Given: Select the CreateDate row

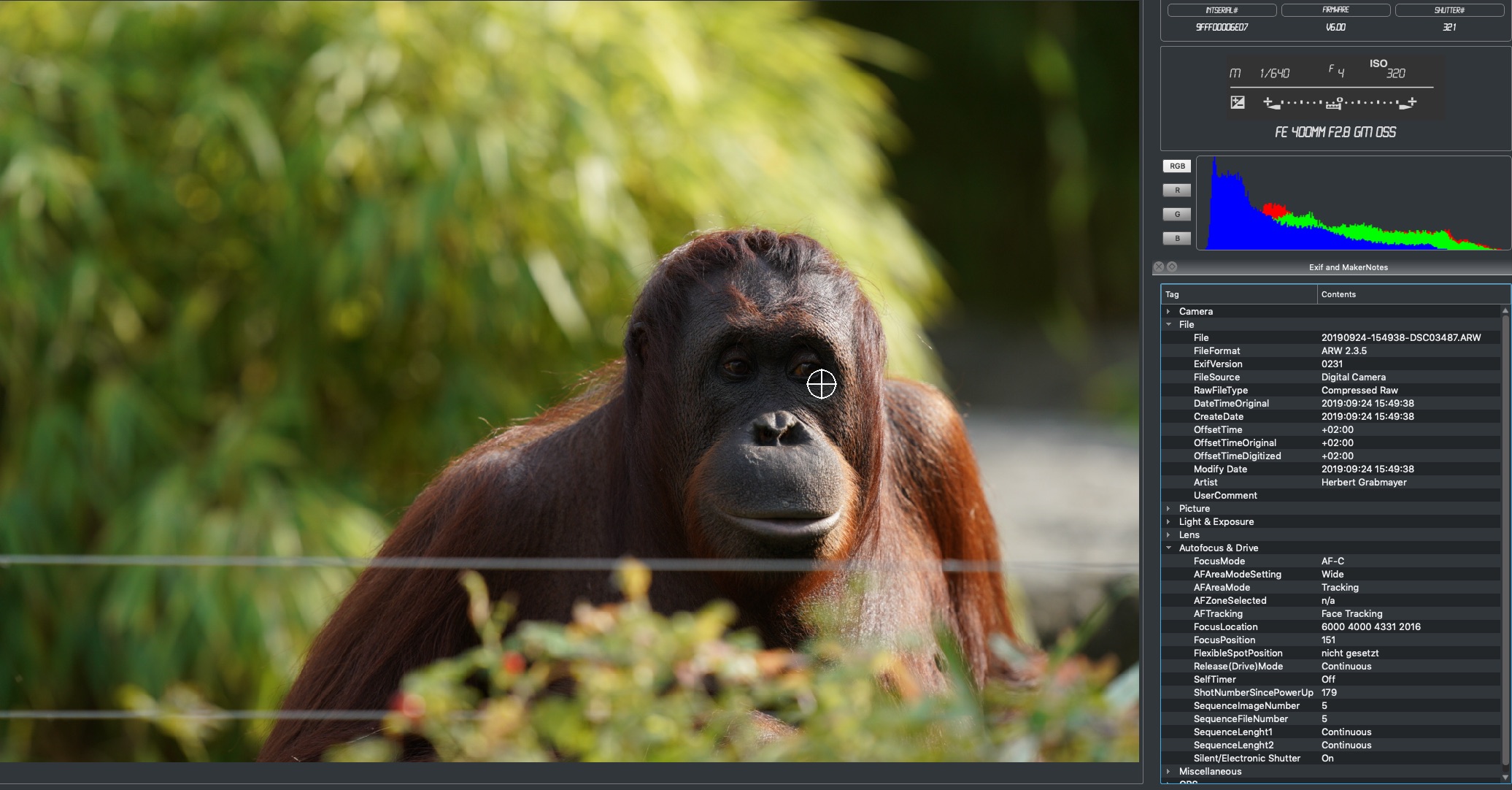Looking at the screenshot, I should [1331, 416].
